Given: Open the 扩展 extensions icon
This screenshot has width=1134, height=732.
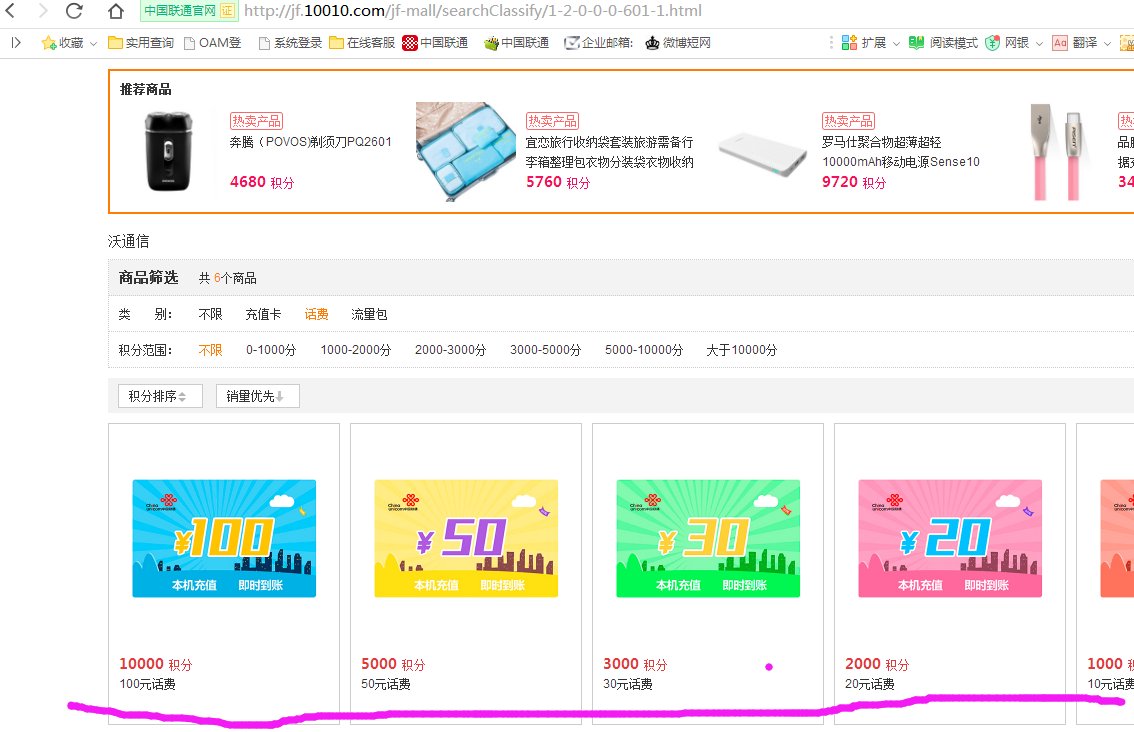Looking at the screenshot, I should (849, 43).
